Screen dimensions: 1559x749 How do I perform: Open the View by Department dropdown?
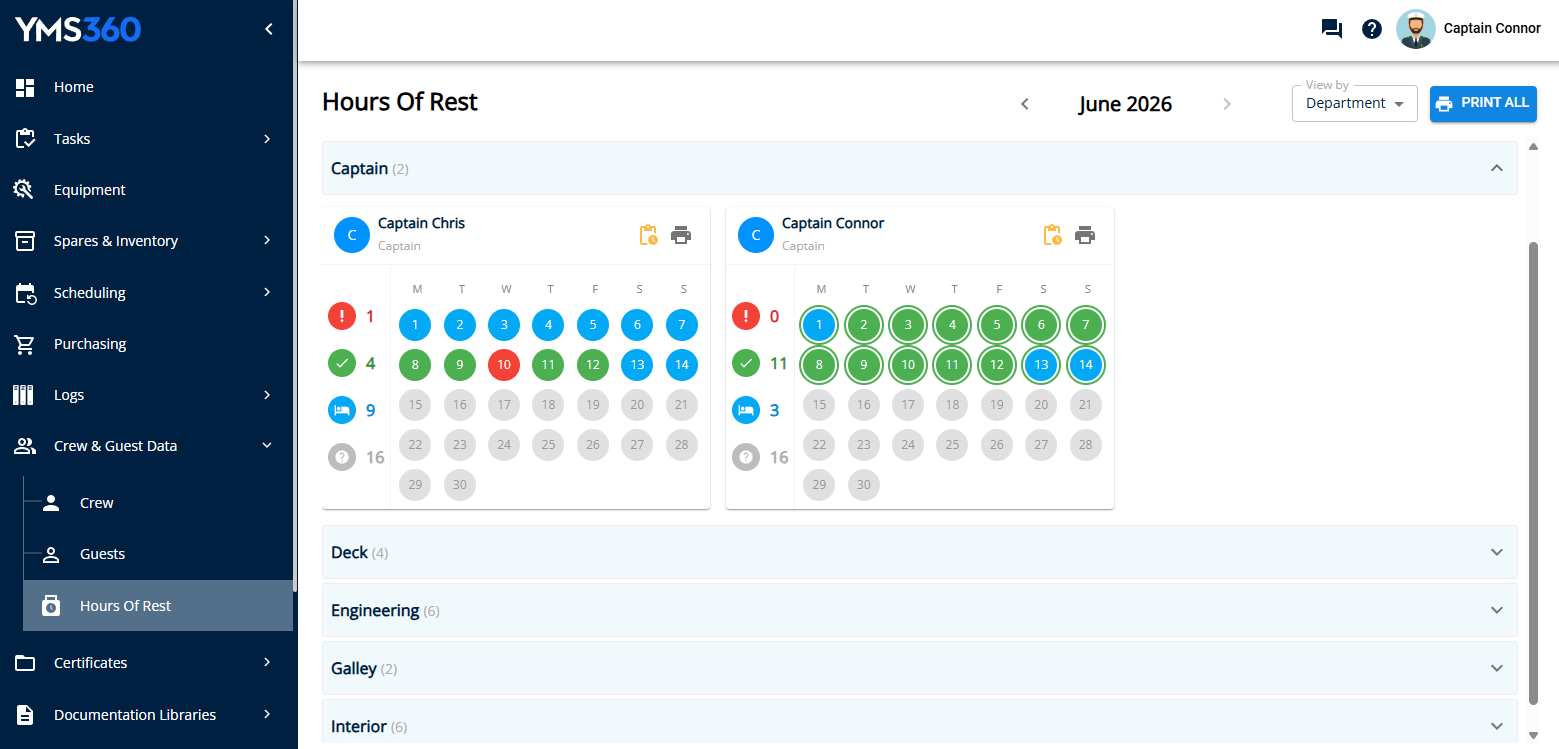pos(1355,104)
